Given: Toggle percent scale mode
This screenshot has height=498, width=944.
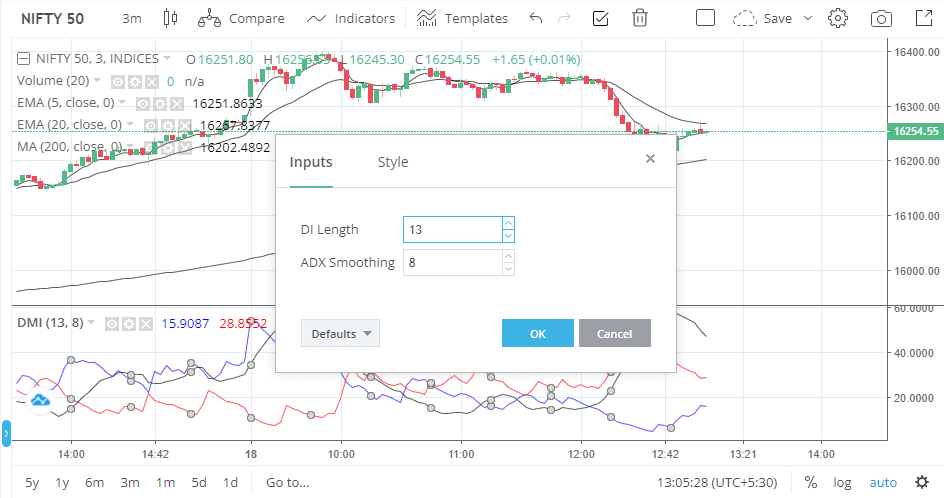Looking at the screenshot, I should tap(811, 482).
